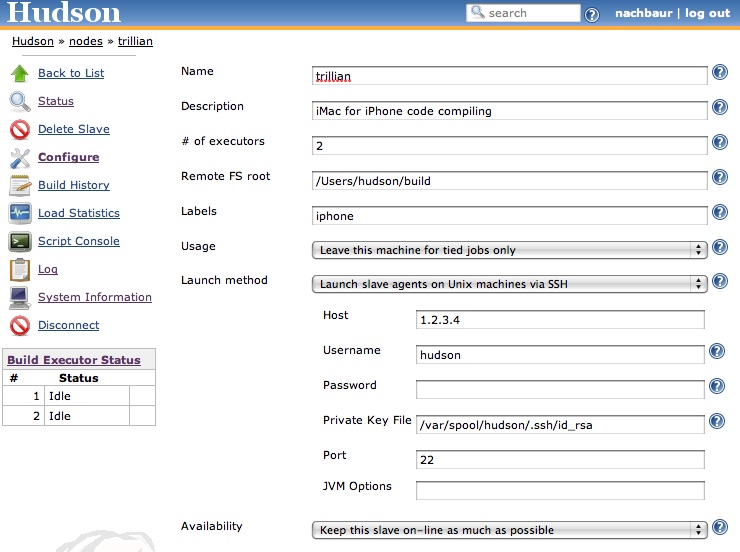
Task: Open help for the Name field
Action: [720, 72]
